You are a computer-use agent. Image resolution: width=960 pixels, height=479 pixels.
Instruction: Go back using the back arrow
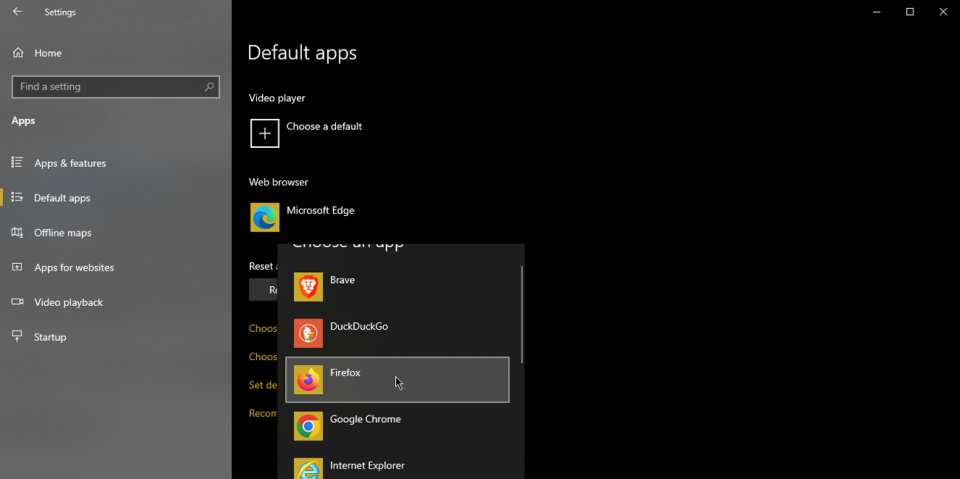17,12
